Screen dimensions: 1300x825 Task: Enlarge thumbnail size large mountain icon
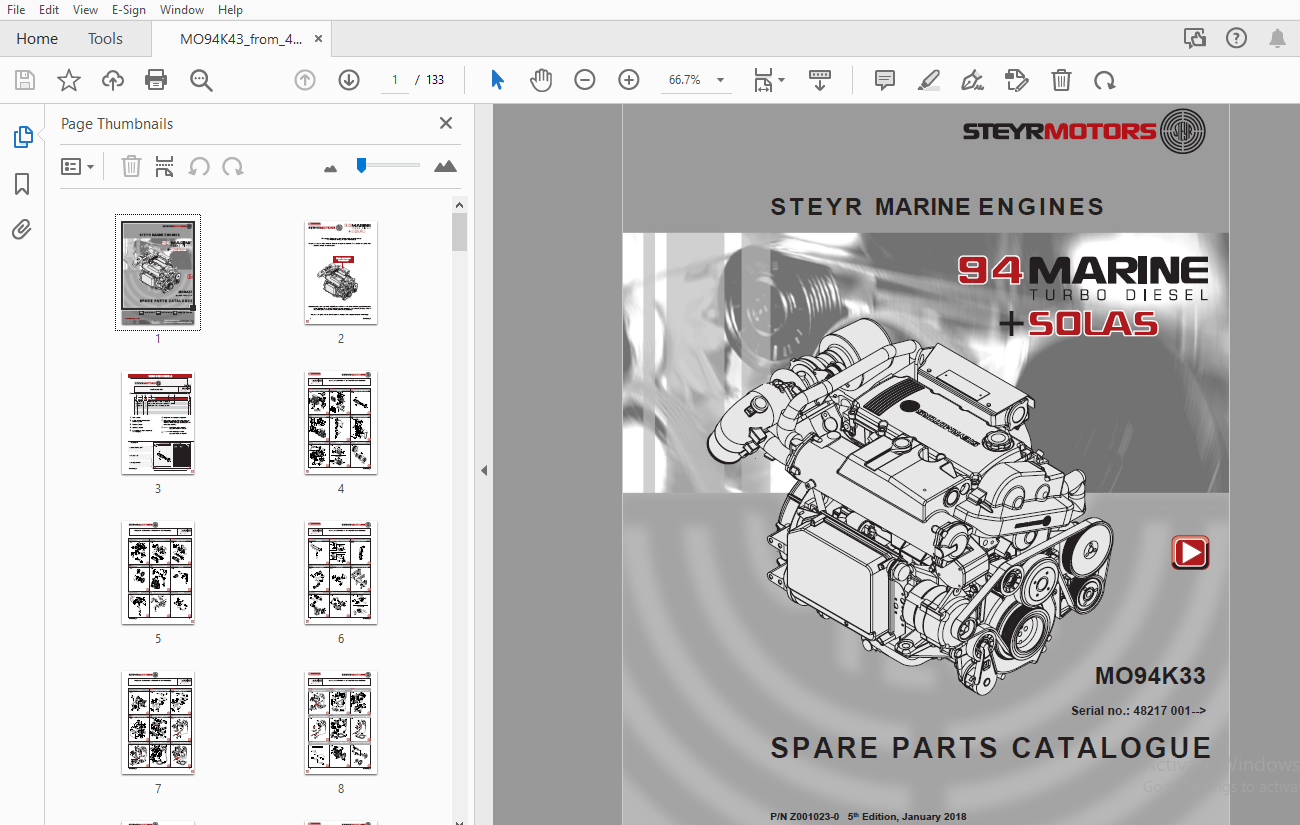(x=446, y=166)
